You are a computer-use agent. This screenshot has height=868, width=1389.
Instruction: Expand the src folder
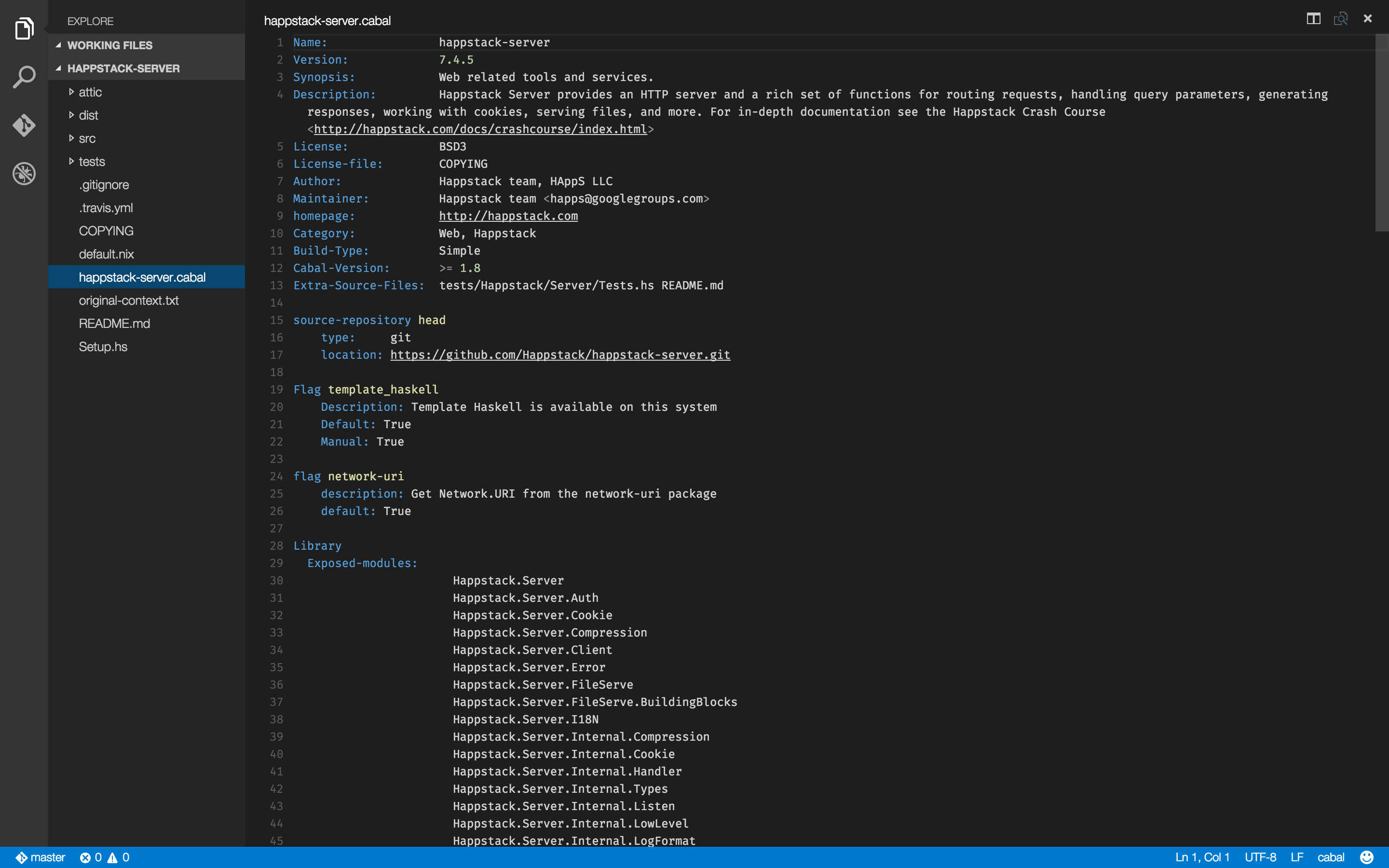(87, 138)
